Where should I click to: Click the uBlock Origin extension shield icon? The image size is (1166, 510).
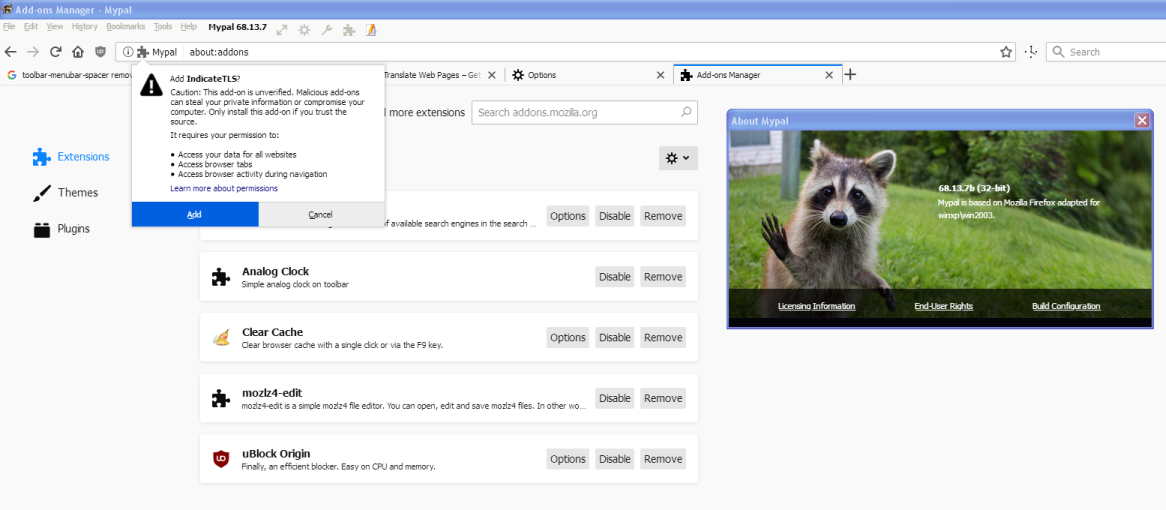[220, 459]
